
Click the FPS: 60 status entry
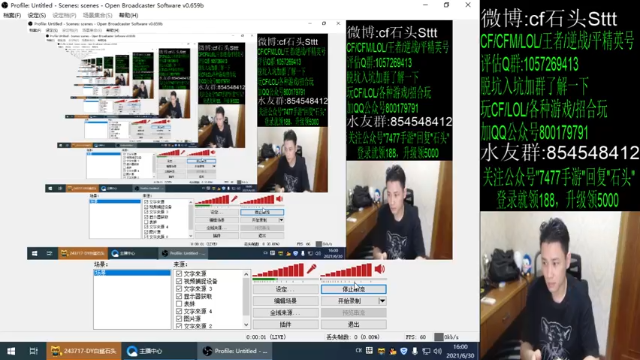pos(416,337)
